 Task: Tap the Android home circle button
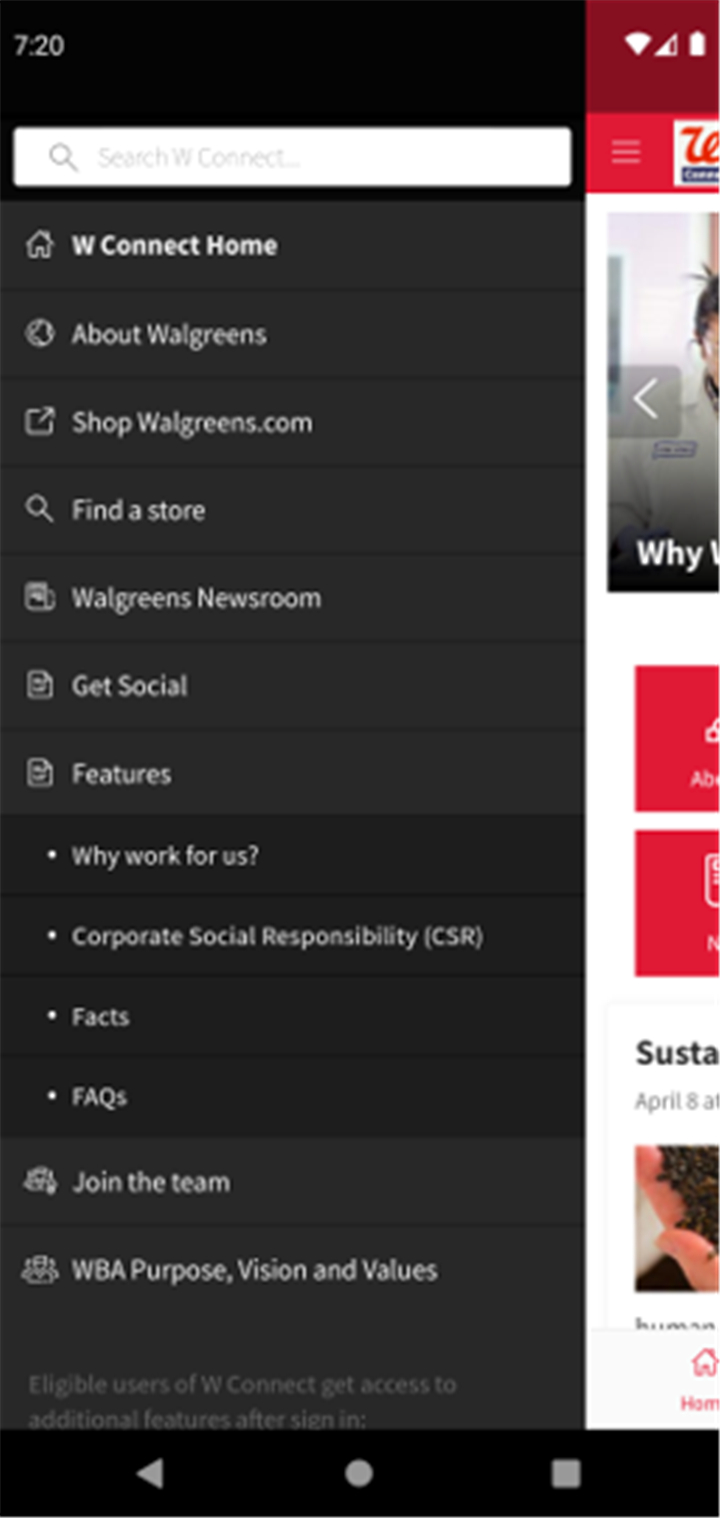coord(359,1472)
